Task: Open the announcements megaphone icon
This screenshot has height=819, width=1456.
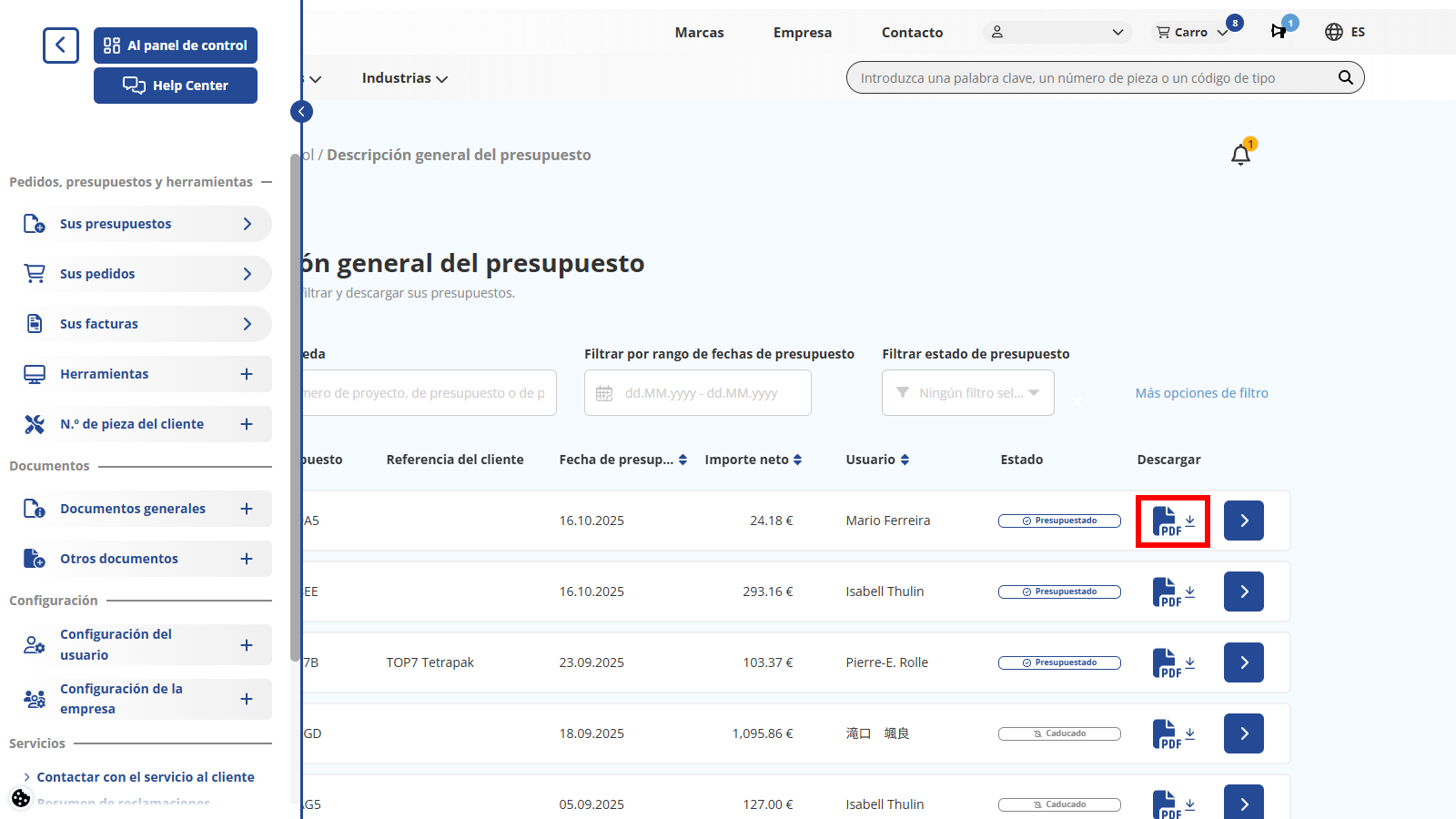Action: coord(1279,32)
